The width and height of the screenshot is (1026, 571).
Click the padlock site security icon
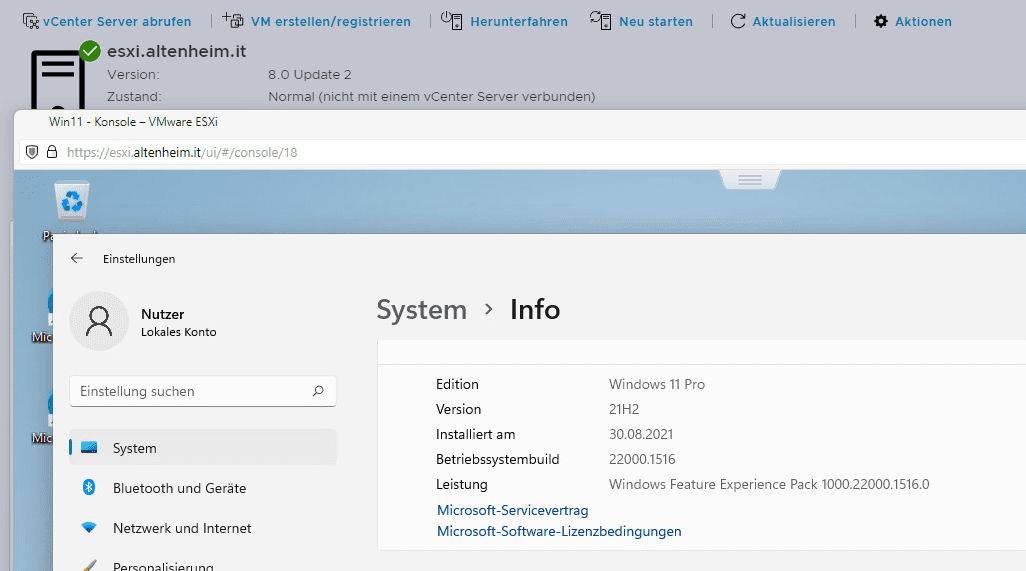[52, 152]
